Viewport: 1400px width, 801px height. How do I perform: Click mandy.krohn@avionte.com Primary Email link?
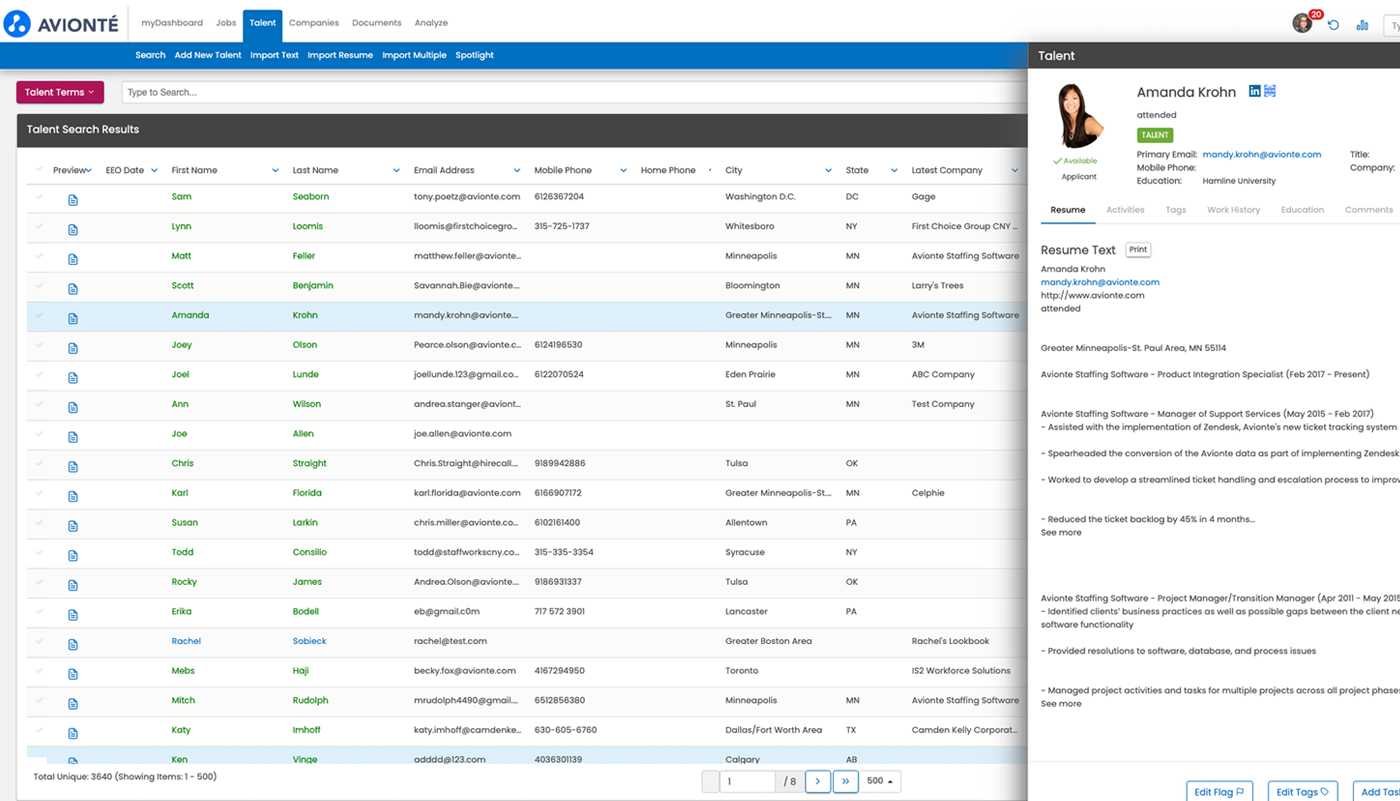[1261, 155]
